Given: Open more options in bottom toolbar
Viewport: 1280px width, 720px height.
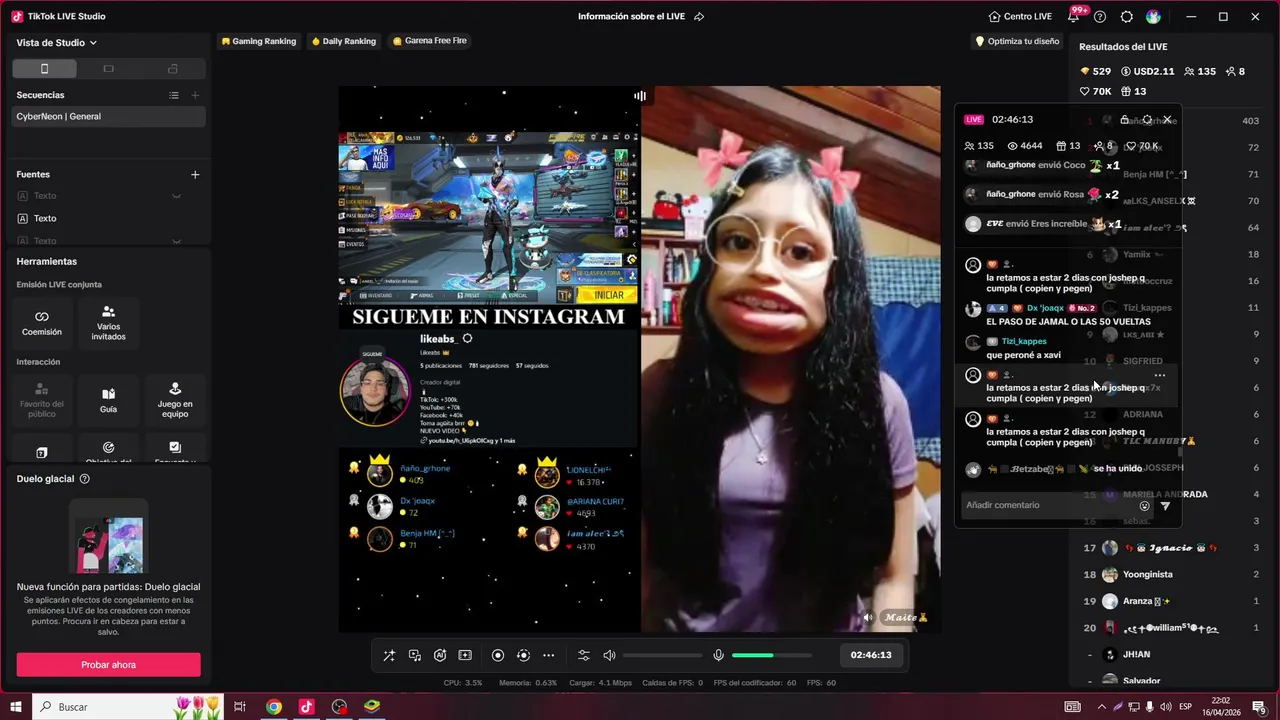Looking at the screenshot, I should pos(548,655).
